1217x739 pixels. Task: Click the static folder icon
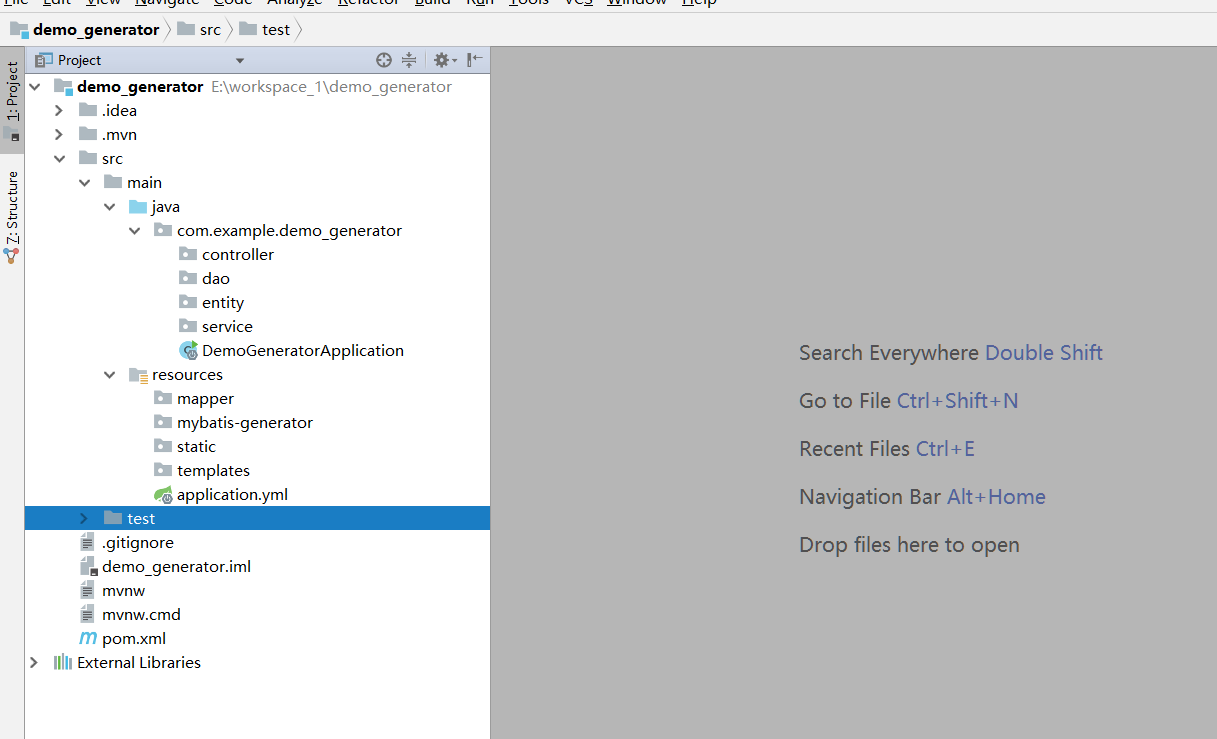point(163,446)
